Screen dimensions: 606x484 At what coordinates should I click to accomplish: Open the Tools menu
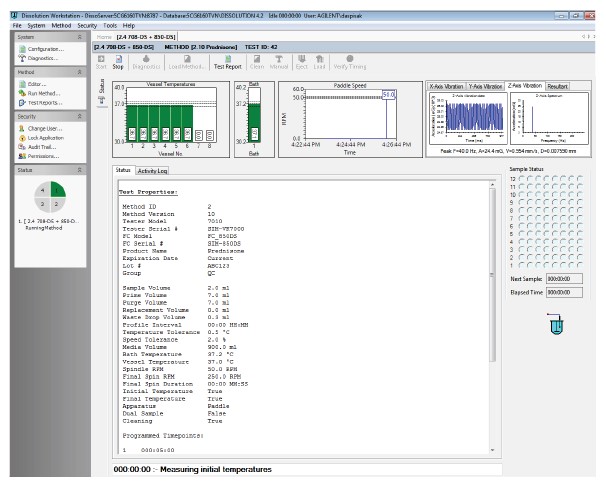pos(110,26)
